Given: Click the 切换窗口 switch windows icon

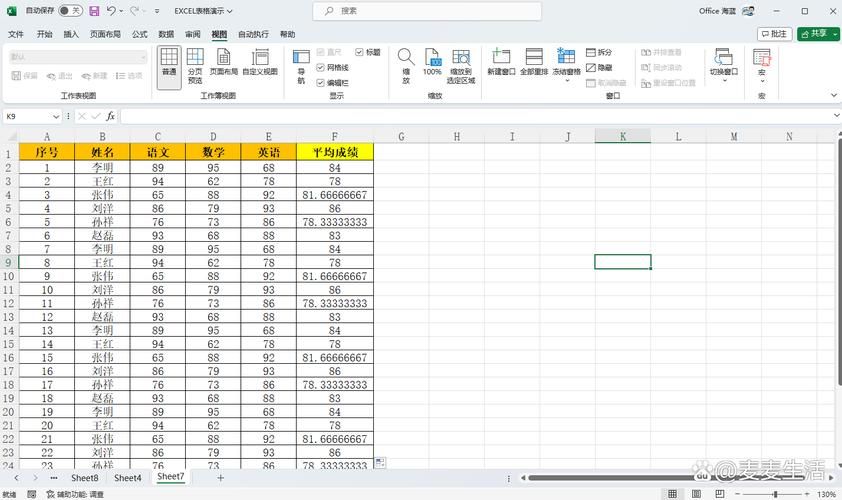Looking at the screenshot, I should point(723,56).
